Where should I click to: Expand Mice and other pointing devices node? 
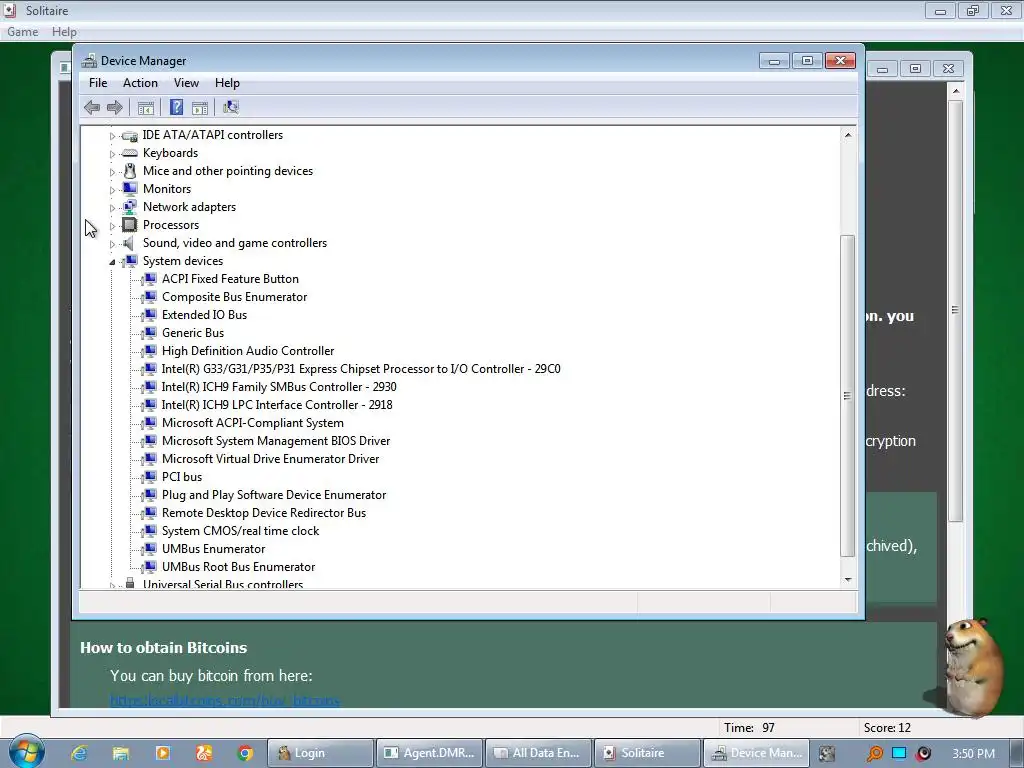tap(112, 172)
